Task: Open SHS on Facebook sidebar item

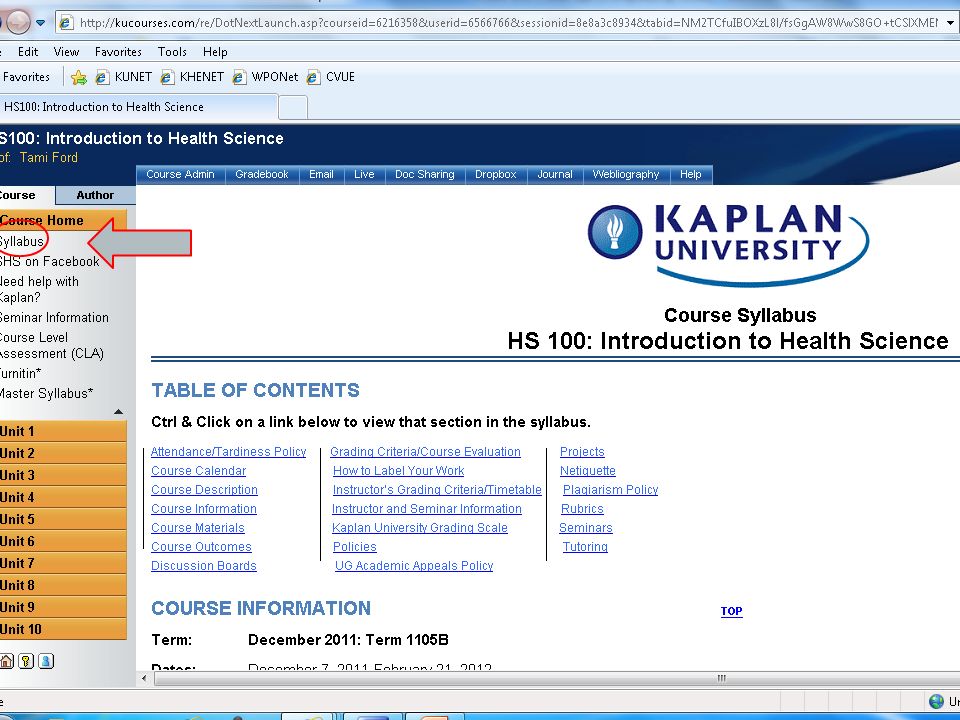Action: [x=50, y=261]
